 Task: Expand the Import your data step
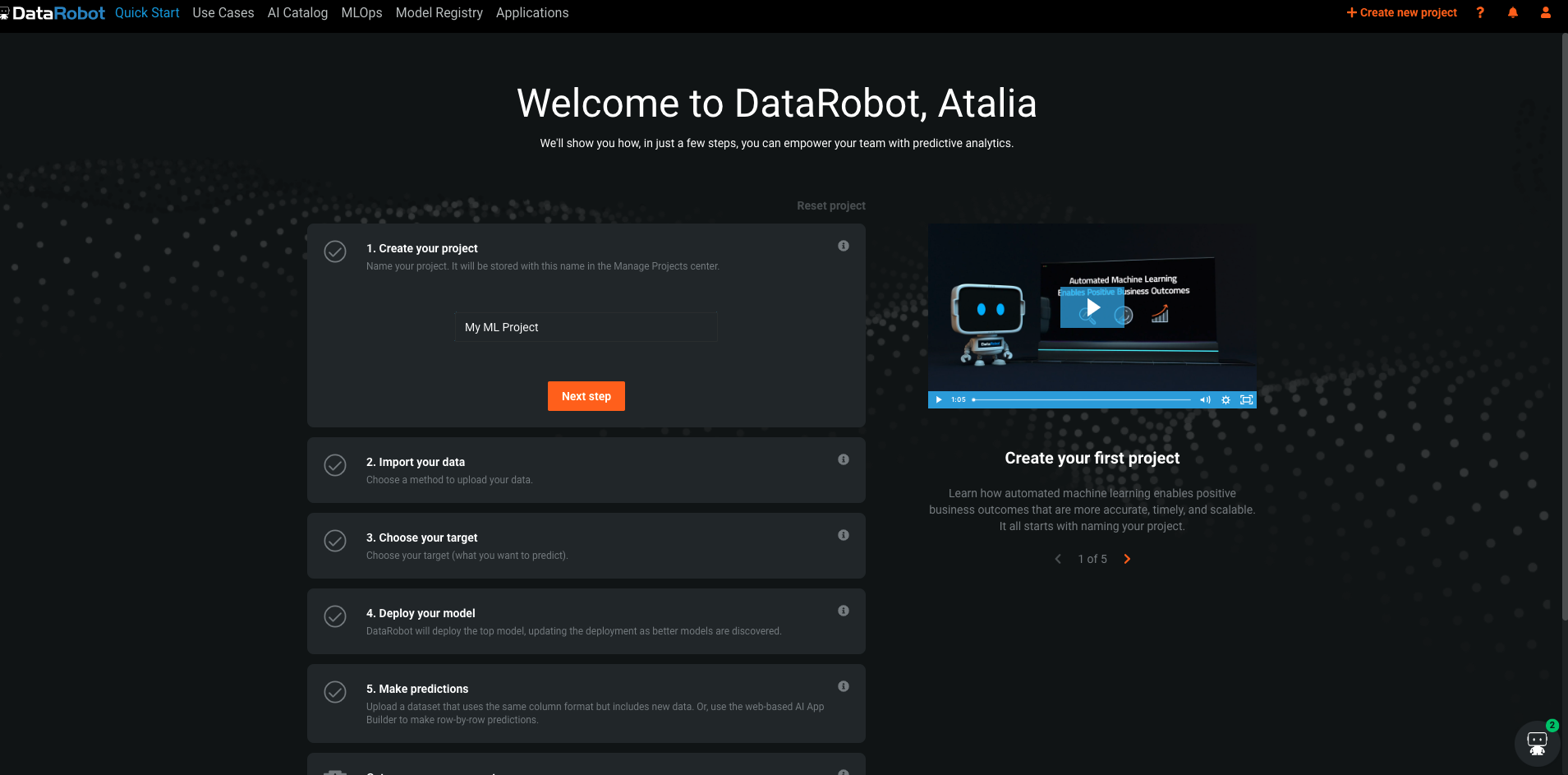point(586,470)
